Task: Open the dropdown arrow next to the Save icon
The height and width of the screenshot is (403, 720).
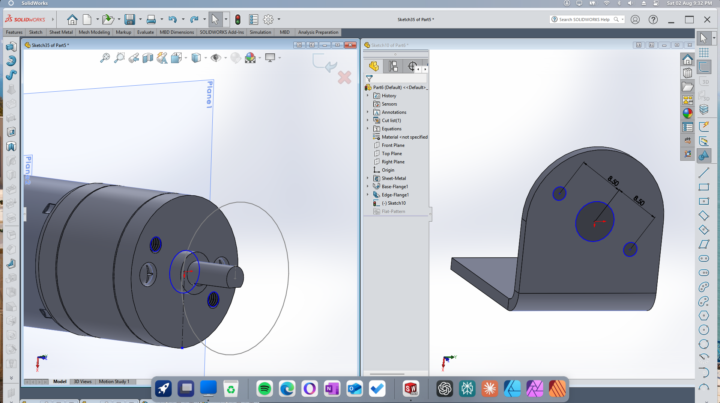Action: tap(140, 19)
